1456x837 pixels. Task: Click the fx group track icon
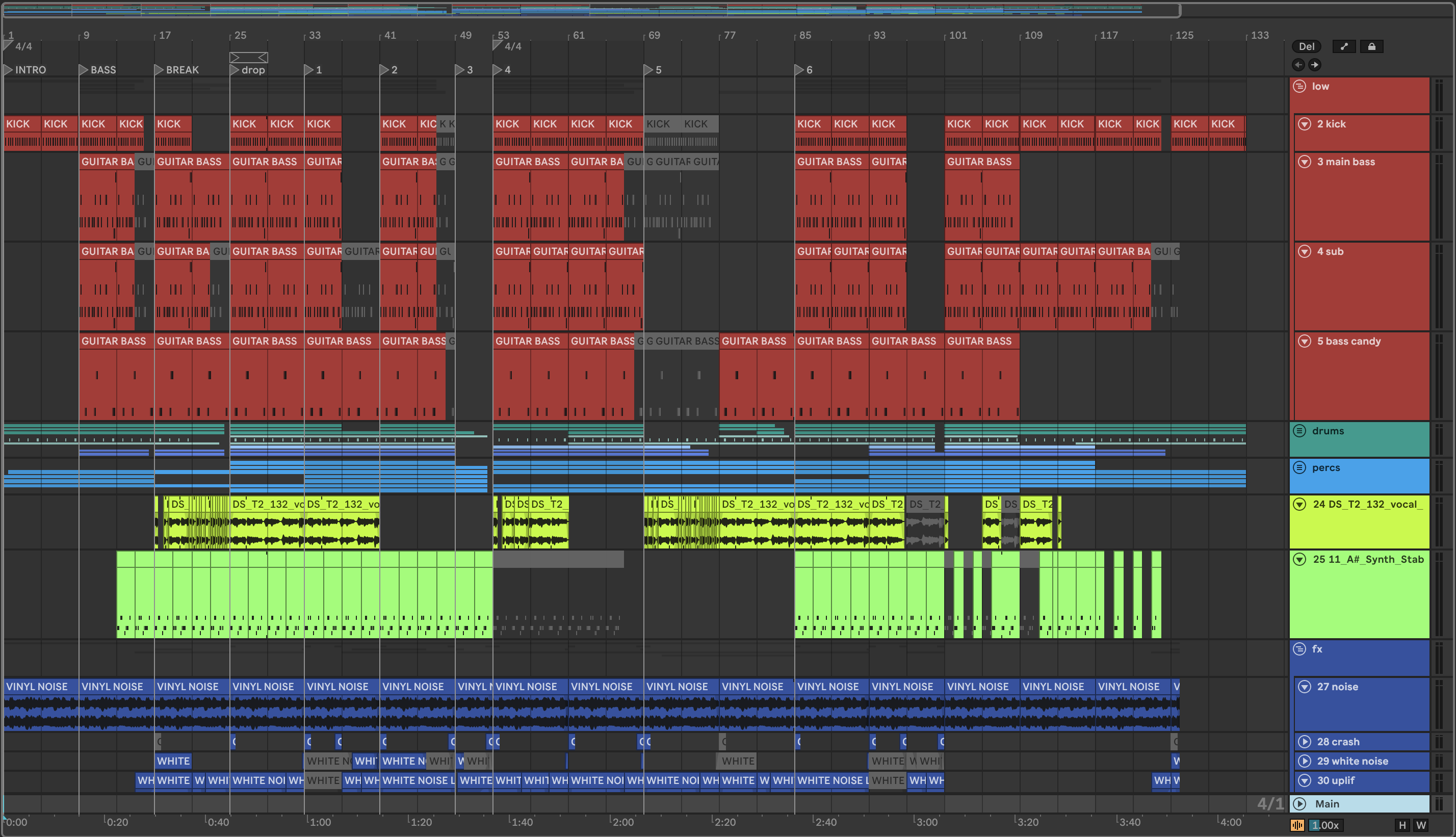[1299, 649]
